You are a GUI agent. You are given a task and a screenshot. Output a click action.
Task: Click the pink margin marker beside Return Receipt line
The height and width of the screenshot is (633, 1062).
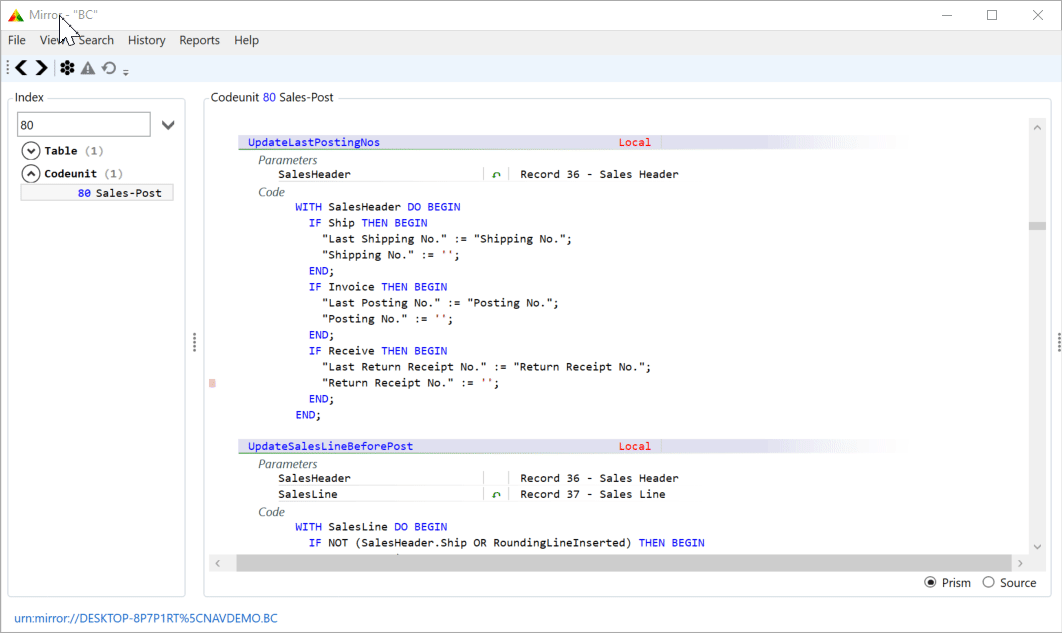click(x=213, y=383)
